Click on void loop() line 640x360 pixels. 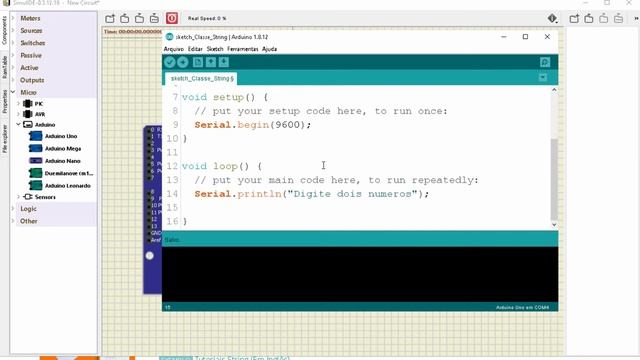[222, 166]
